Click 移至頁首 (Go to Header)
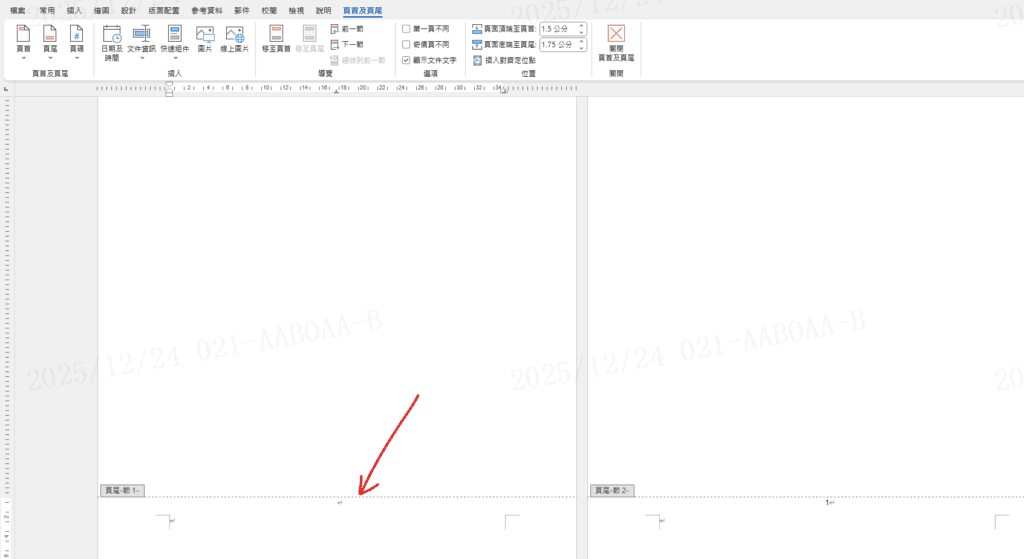The height and width of the screenshot is (559, 1024). 276,40
